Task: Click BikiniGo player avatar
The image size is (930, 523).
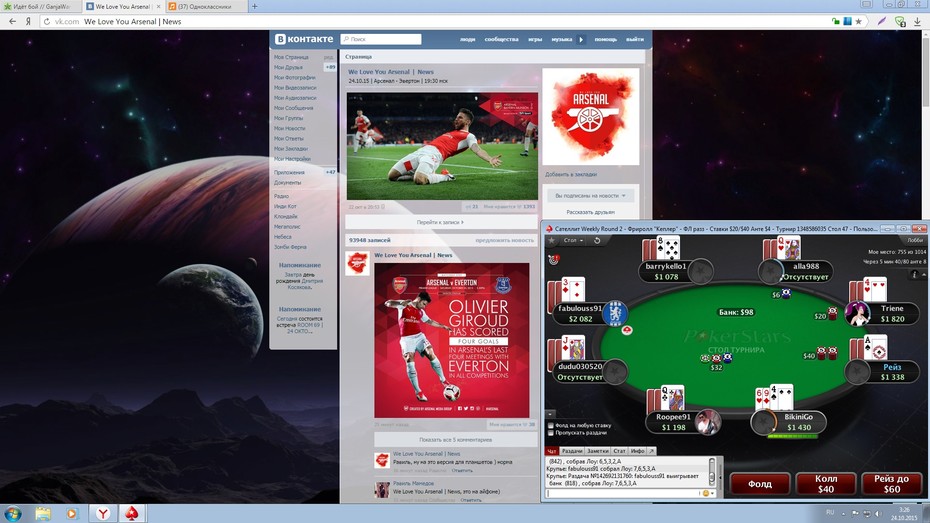Action: click(x=763, y=422)
